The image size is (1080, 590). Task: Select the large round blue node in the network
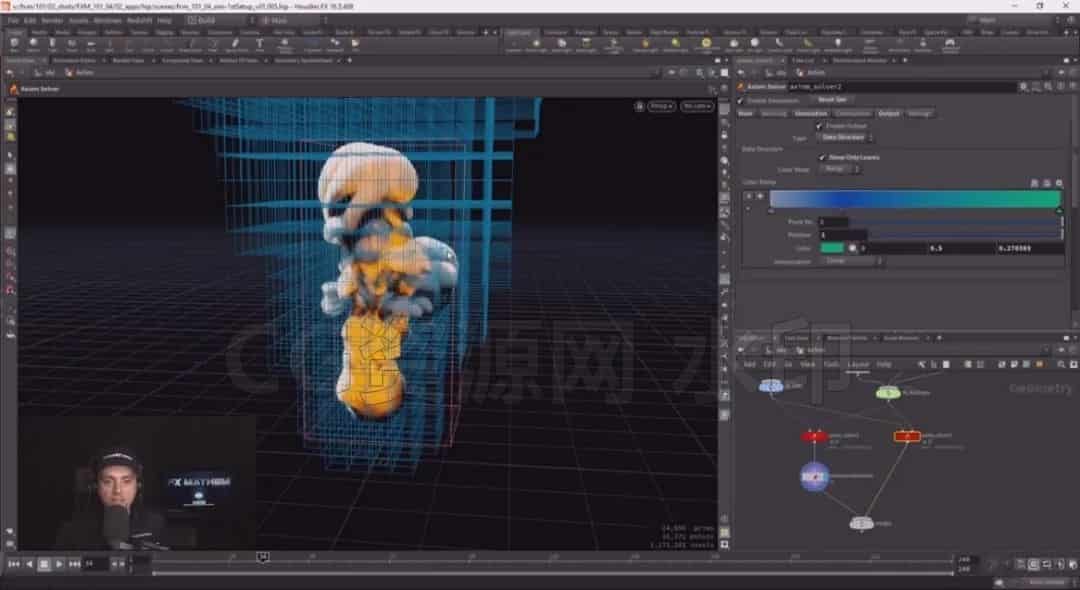coord(814,476)
